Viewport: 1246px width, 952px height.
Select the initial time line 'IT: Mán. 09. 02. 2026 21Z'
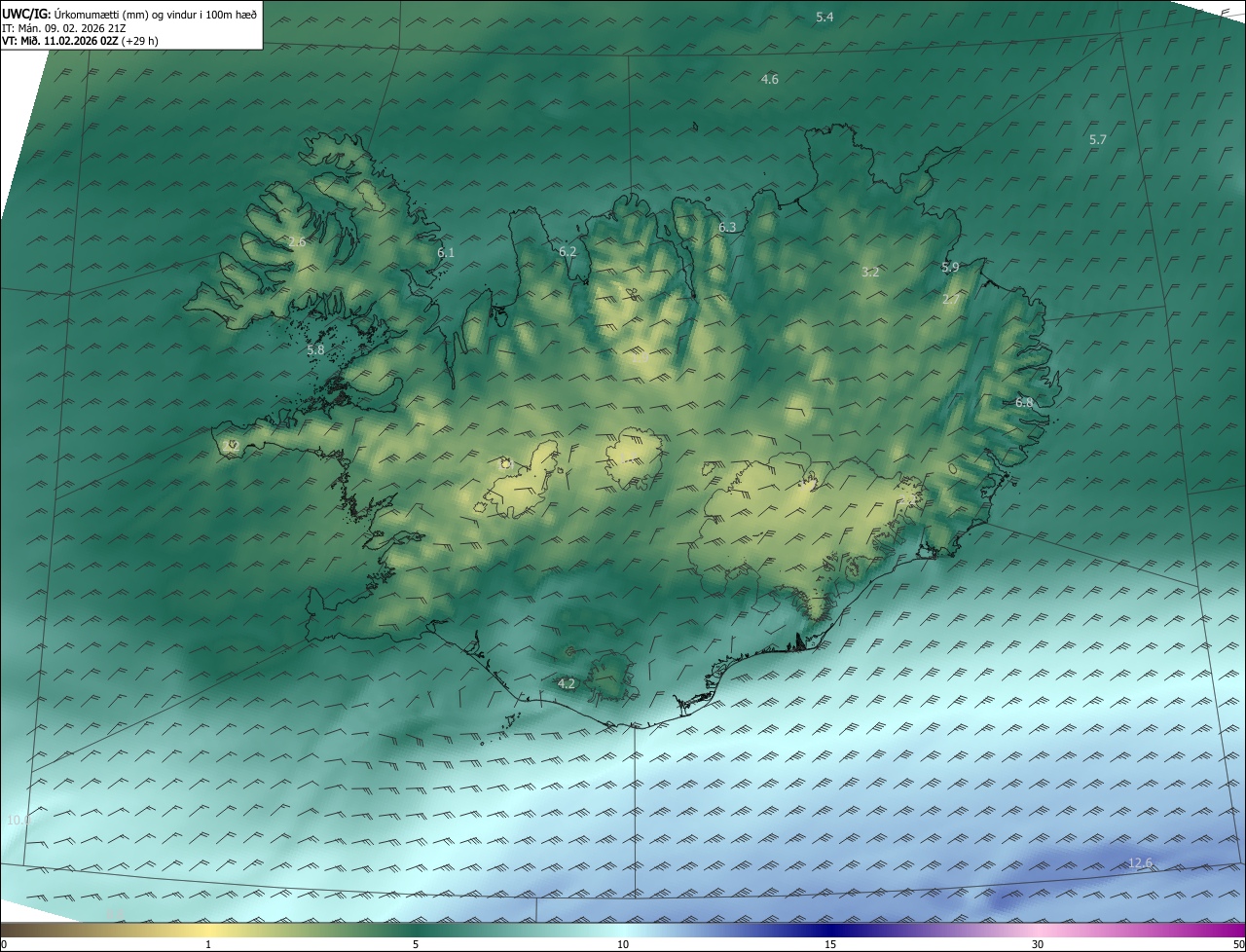point(64,28)
